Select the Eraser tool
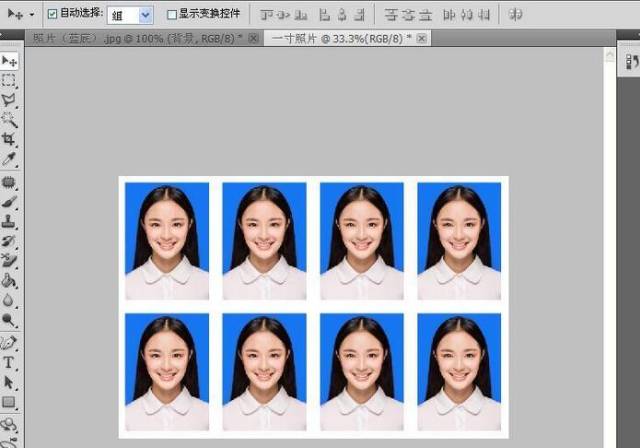This screenshot has width=640, height=448. pyautogui.click(x=10, y=261)
